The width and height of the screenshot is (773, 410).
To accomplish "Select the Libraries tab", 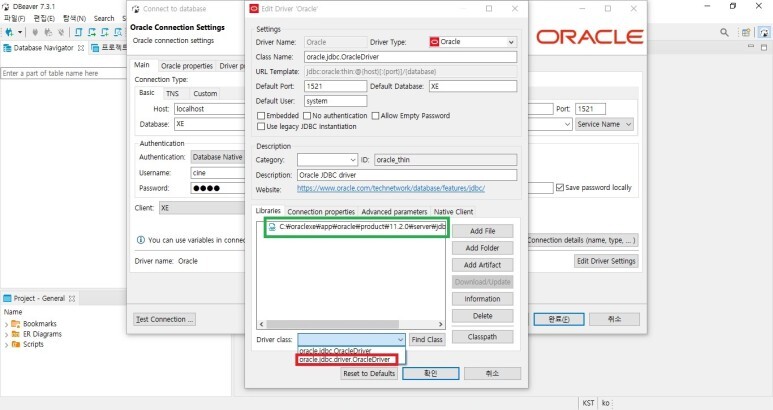I will (268, 211).
